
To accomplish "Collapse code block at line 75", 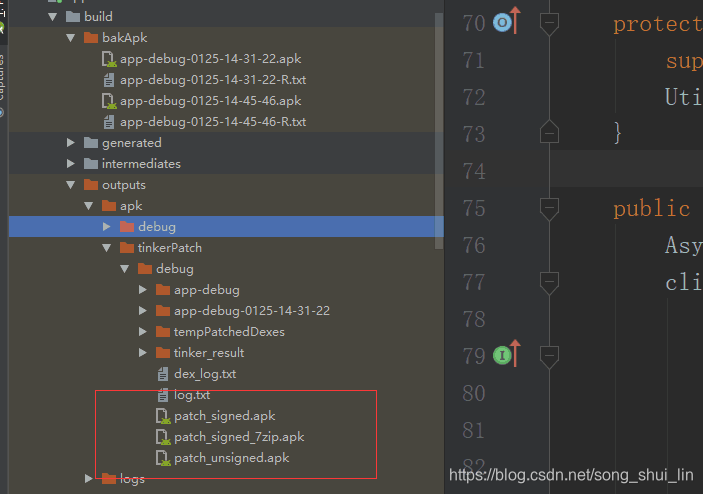I will tap(549, 208).
